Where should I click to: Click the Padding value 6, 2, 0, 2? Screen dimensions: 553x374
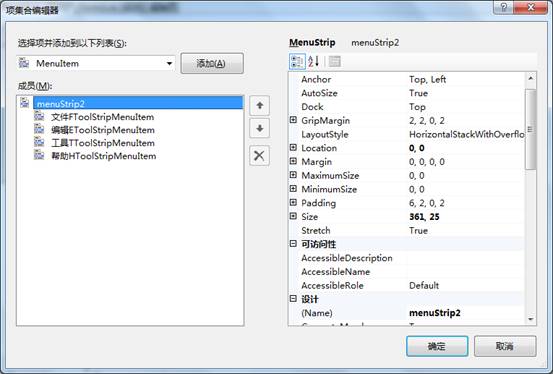(427, 203)
